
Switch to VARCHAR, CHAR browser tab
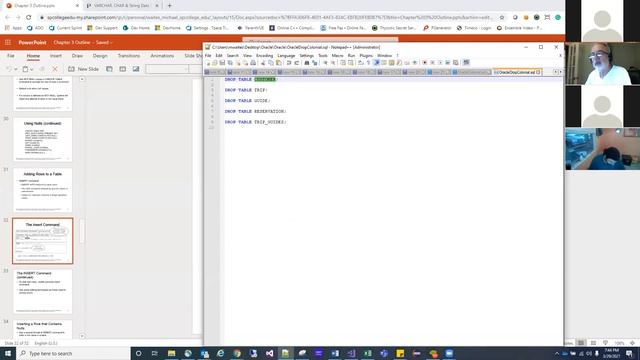122,6
